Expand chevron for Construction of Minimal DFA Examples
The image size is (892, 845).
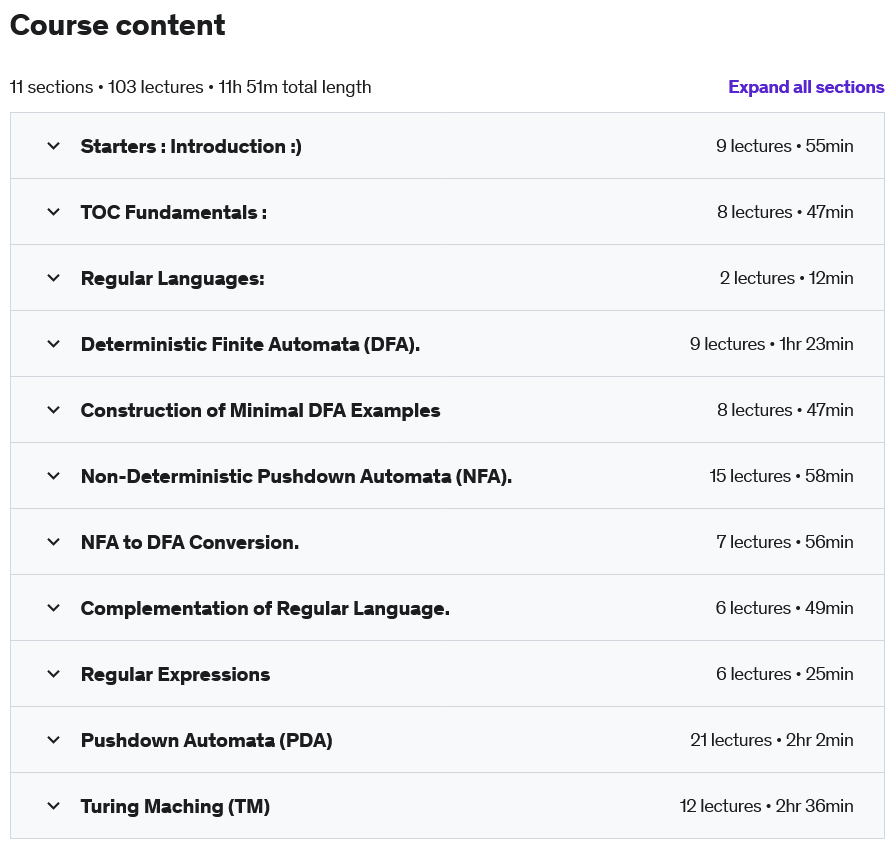click(53, 410)
